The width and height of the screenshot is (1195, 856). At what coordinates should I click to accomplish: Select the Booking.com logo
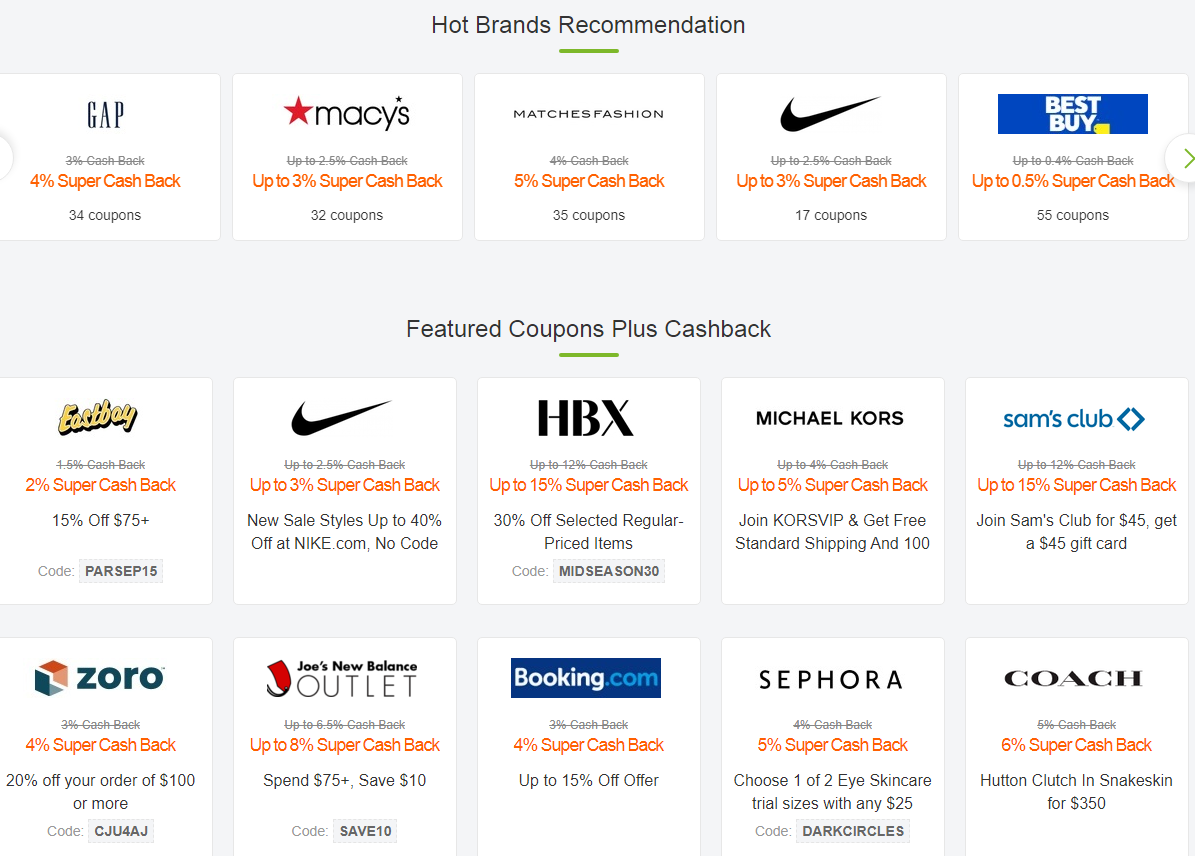tap(586, 678)
